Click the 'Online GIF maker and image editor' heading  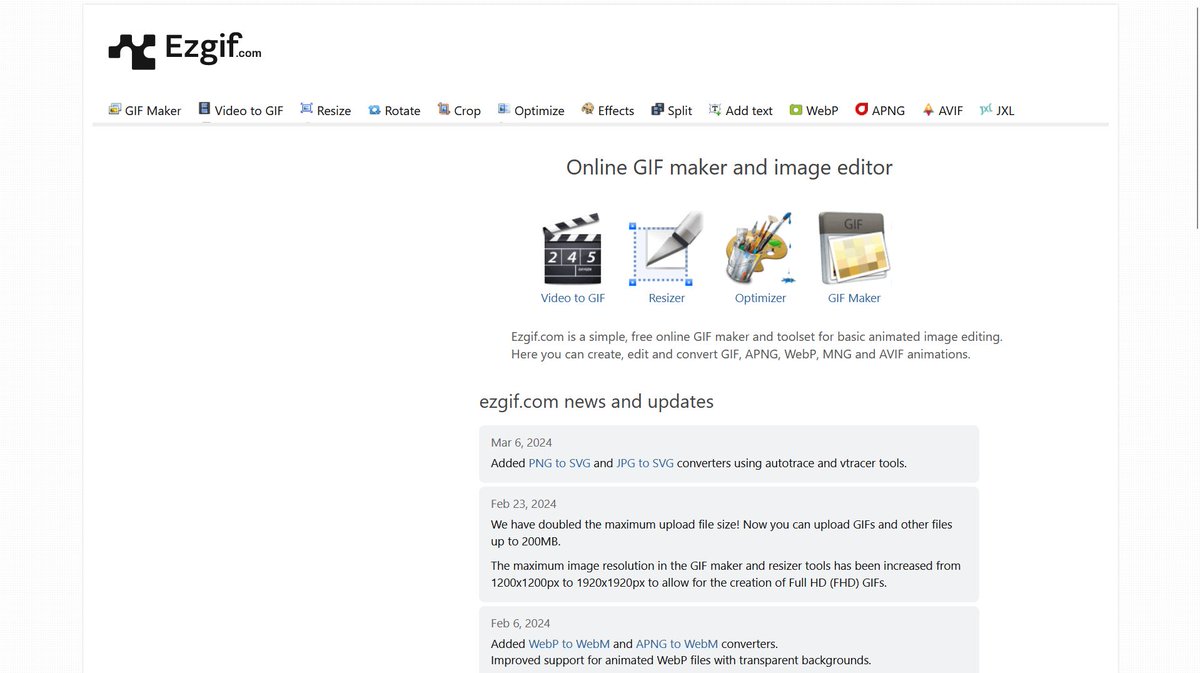pos(729,167)
